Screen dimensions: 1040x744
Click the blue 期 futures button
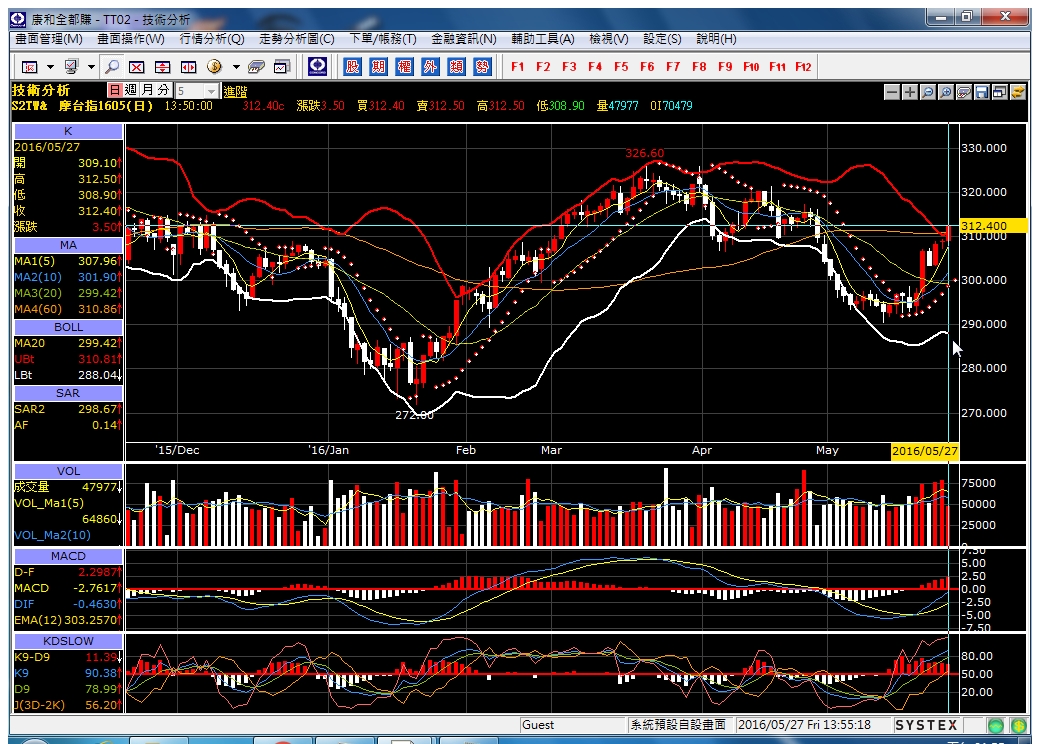point(378,66)
